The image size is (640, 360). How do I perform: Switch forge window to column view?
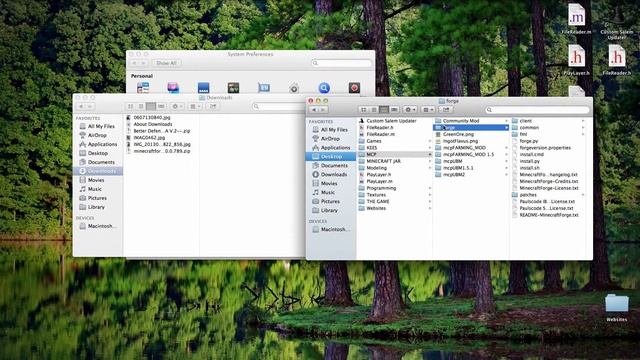click(384, 109)
